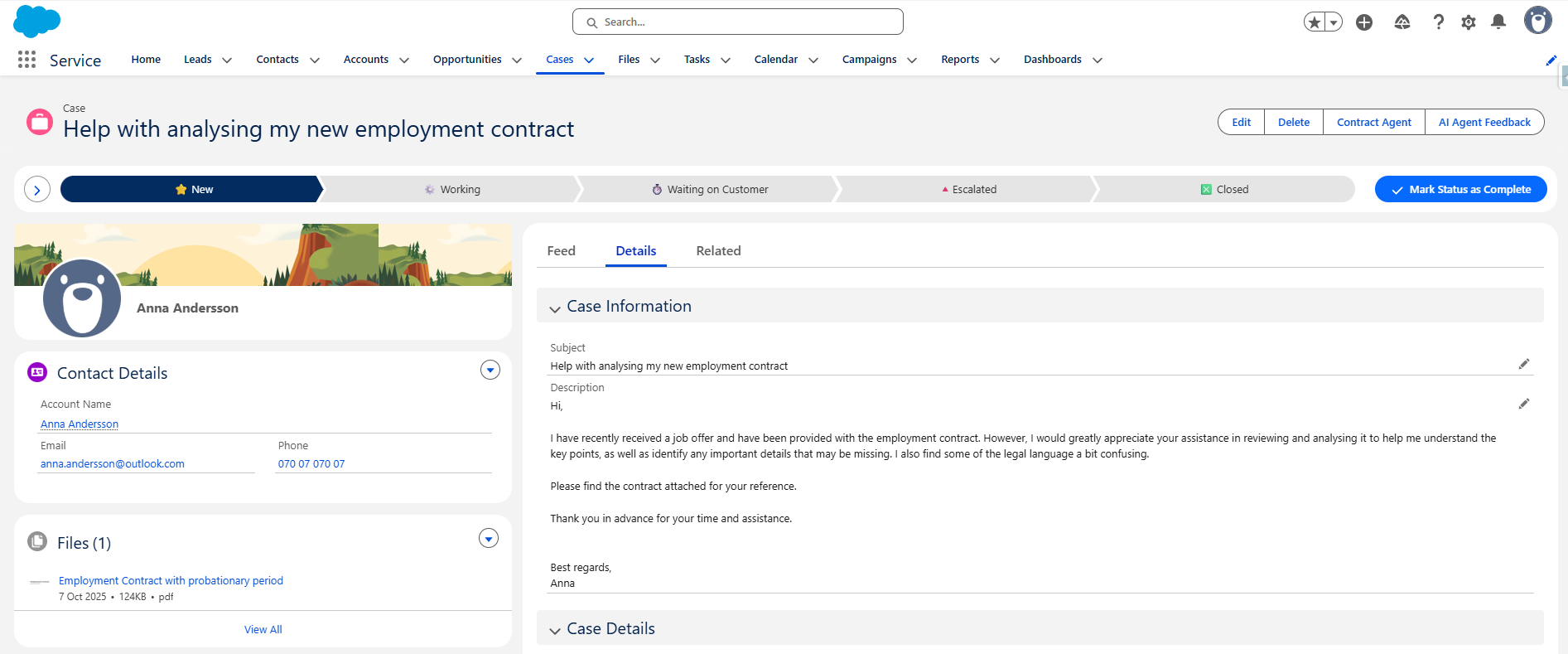The width and height of the screenshot is (1568, 654).
Task: Open the Setup gear icon
Action: [1468, 22]
